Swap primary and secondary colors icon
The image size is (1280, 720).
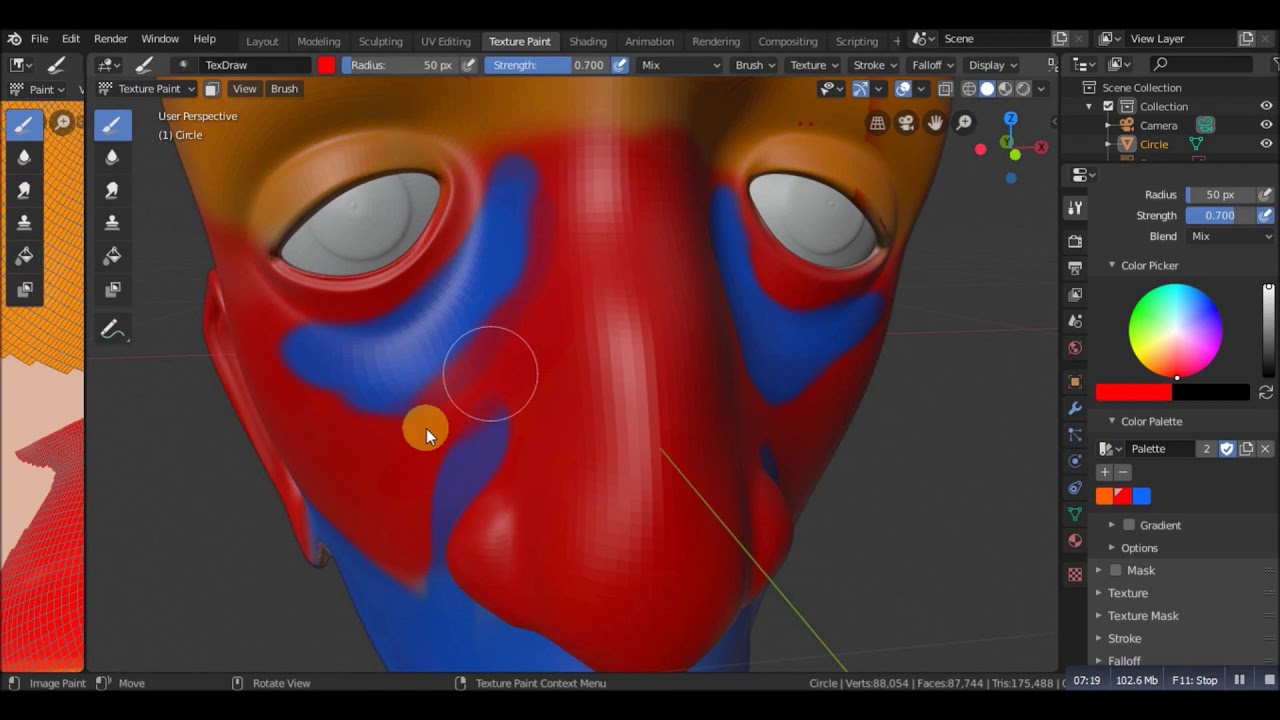(x=1265, y=392)
